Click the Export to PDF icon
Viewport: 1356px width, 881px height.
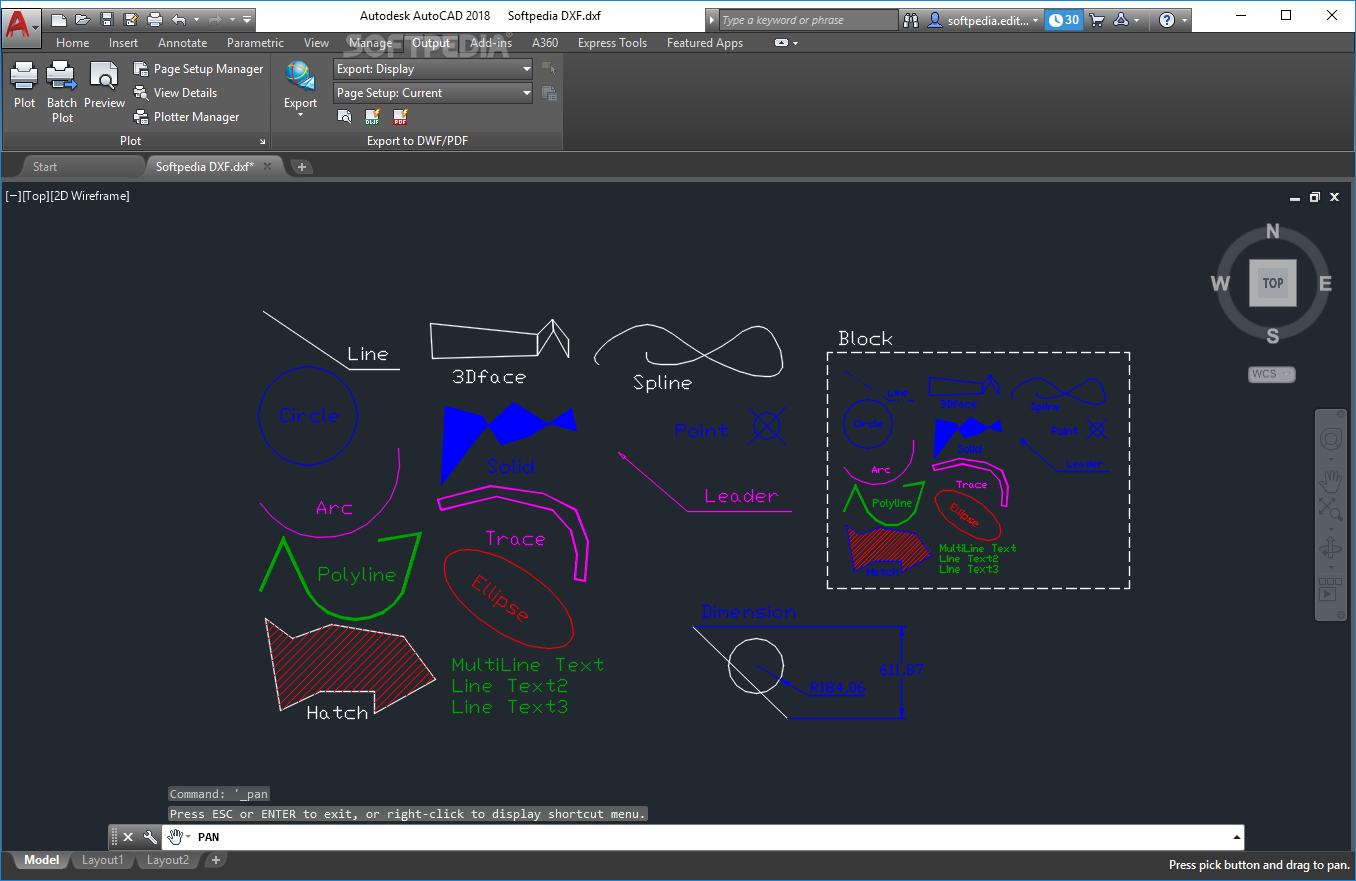400,117
